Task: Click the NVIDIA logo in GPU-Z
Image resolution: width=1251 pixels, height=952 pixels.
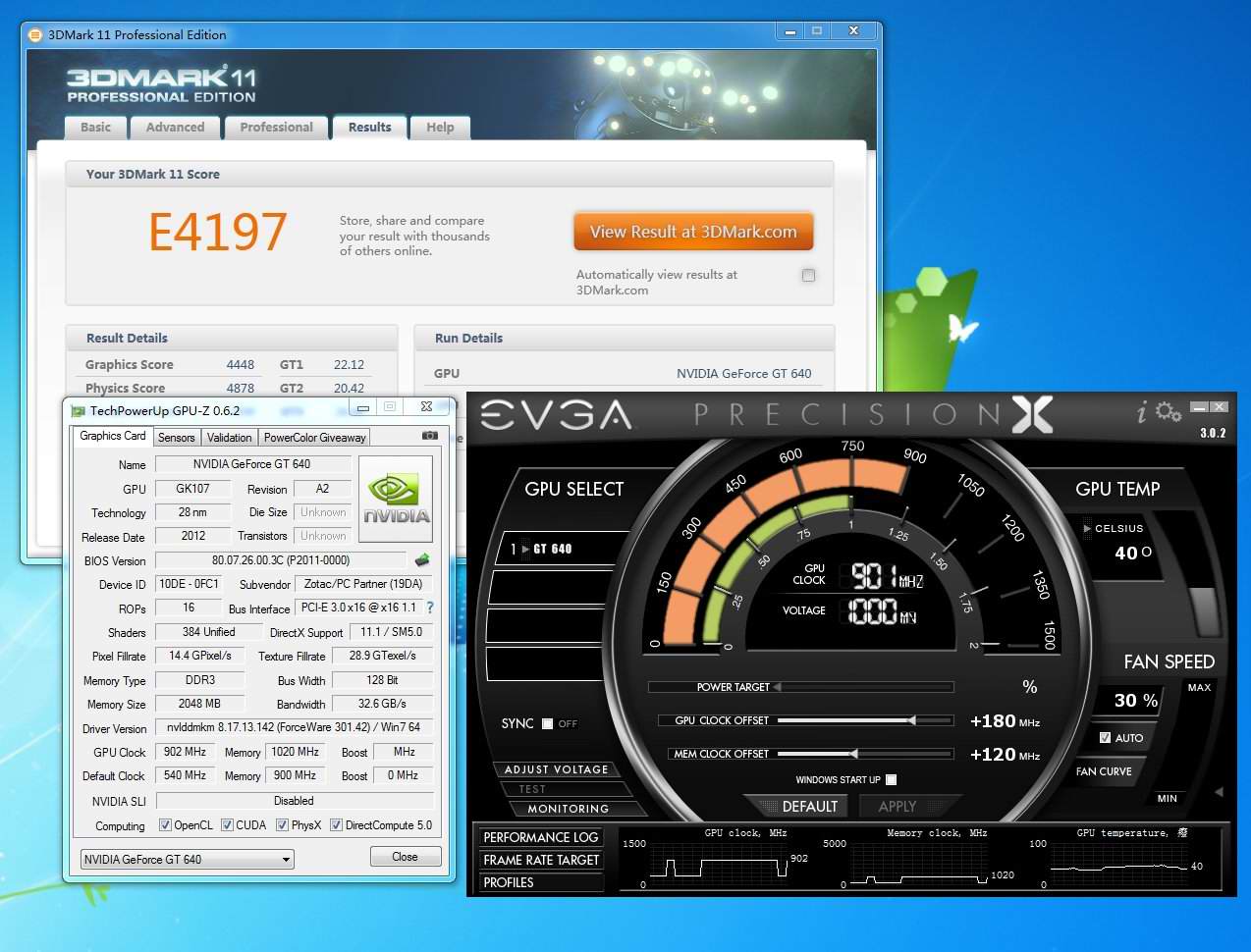Action: click(x=397, y=499)
